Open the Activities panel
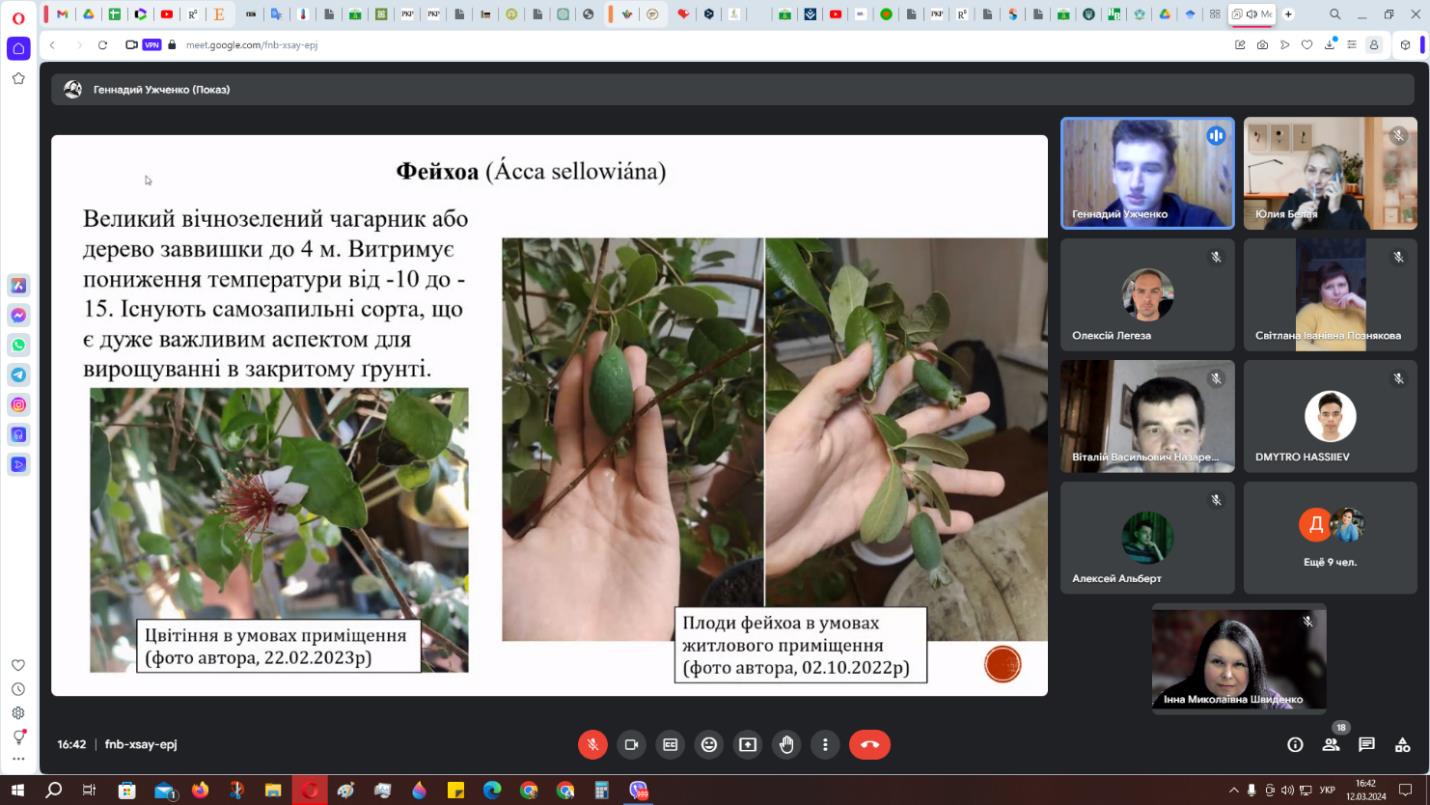Image resolution: width=1430 pixels, height=805 pixels. pyautogui.click(x=1402, y=744)
